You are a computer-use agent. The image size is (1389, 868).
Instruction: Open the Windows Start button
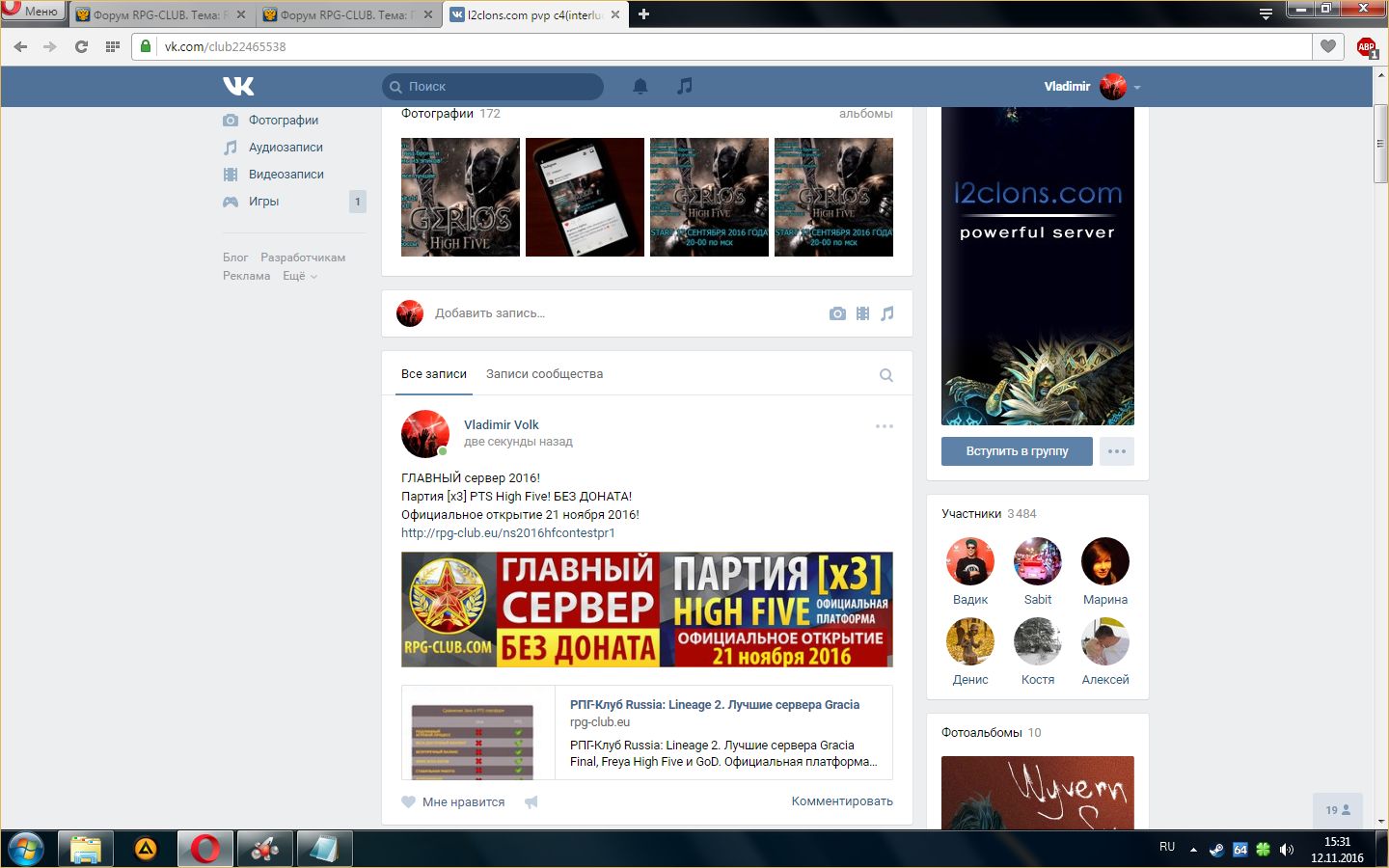[26, 849]
